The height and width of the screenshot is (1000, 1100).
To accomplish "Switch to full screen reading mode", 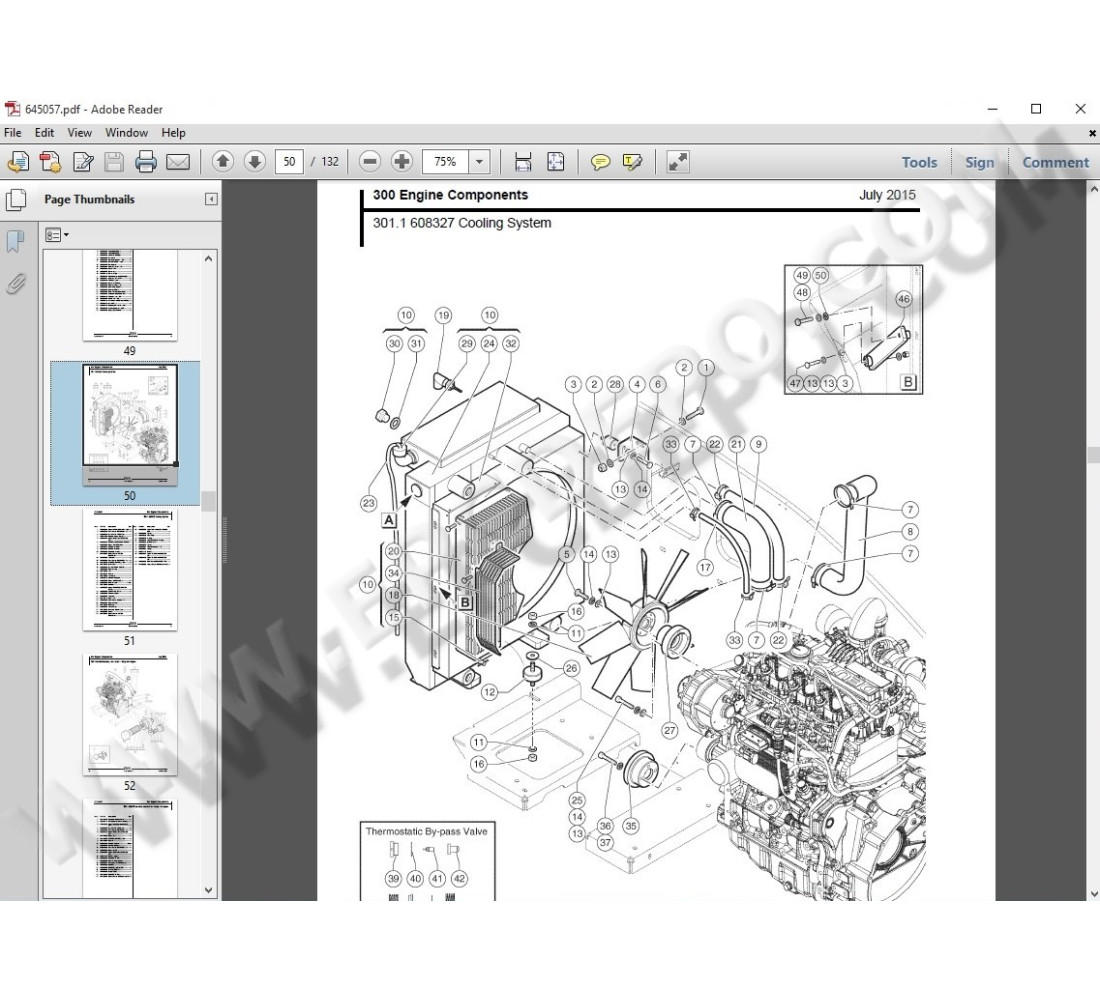I will 677,161.
